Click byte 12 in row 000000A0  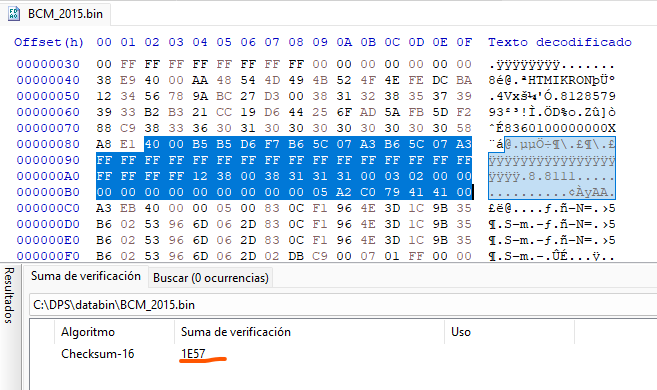click(200, 176)
